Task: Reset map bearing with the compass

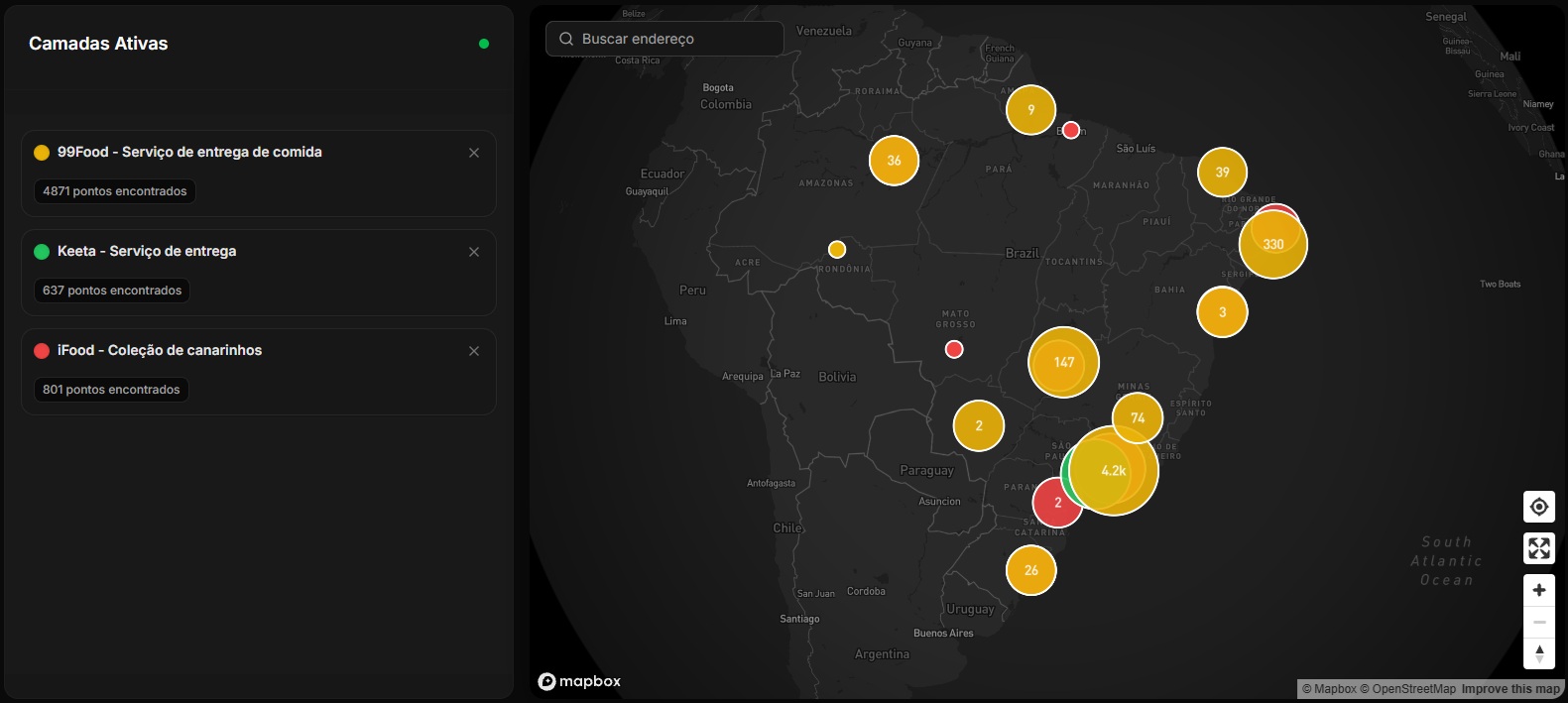Action: [x=1539, y=653]
